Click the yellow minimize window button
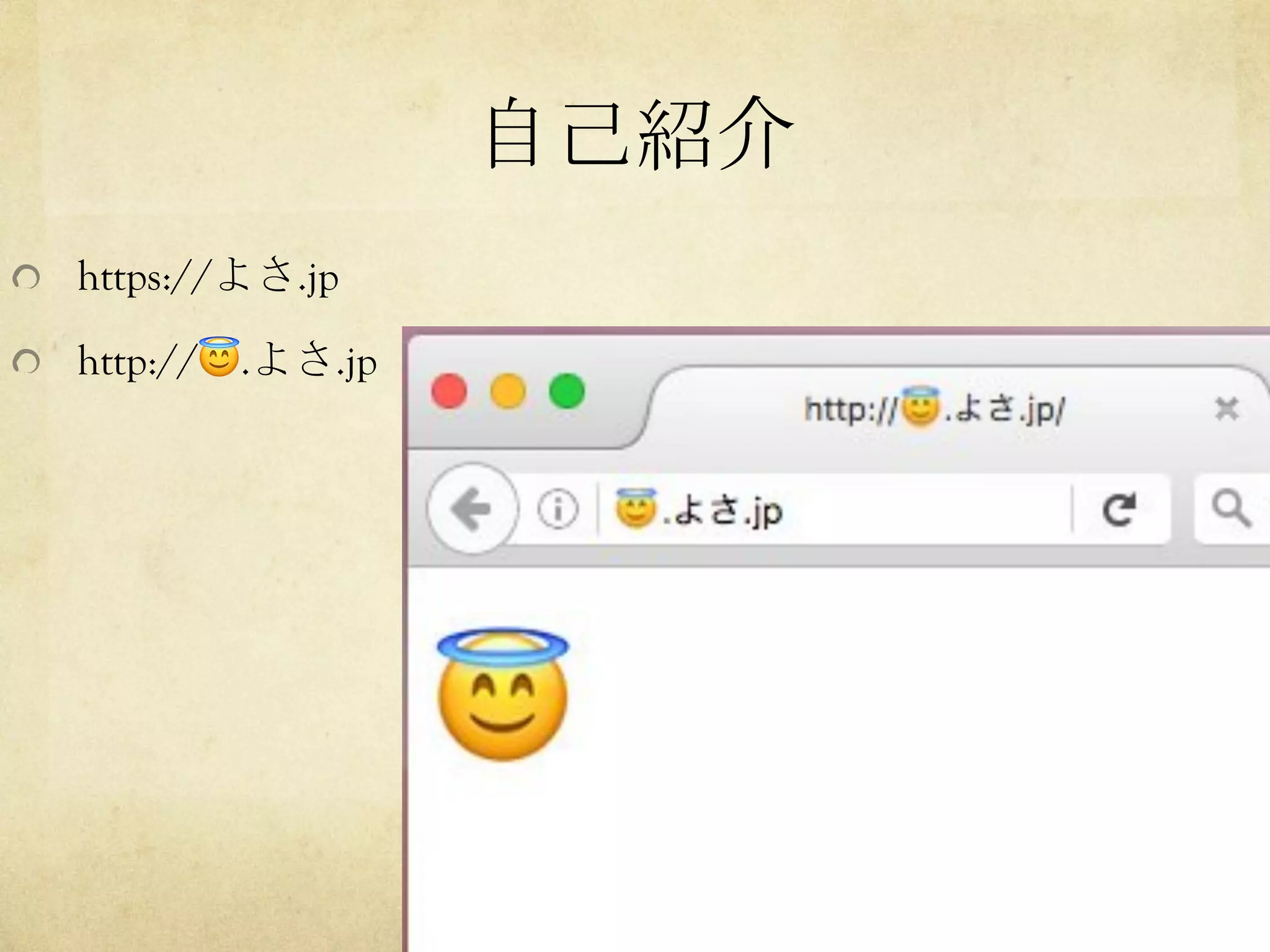The width and height of the screenshot is (1270, 952). click(x=508, y=392)
